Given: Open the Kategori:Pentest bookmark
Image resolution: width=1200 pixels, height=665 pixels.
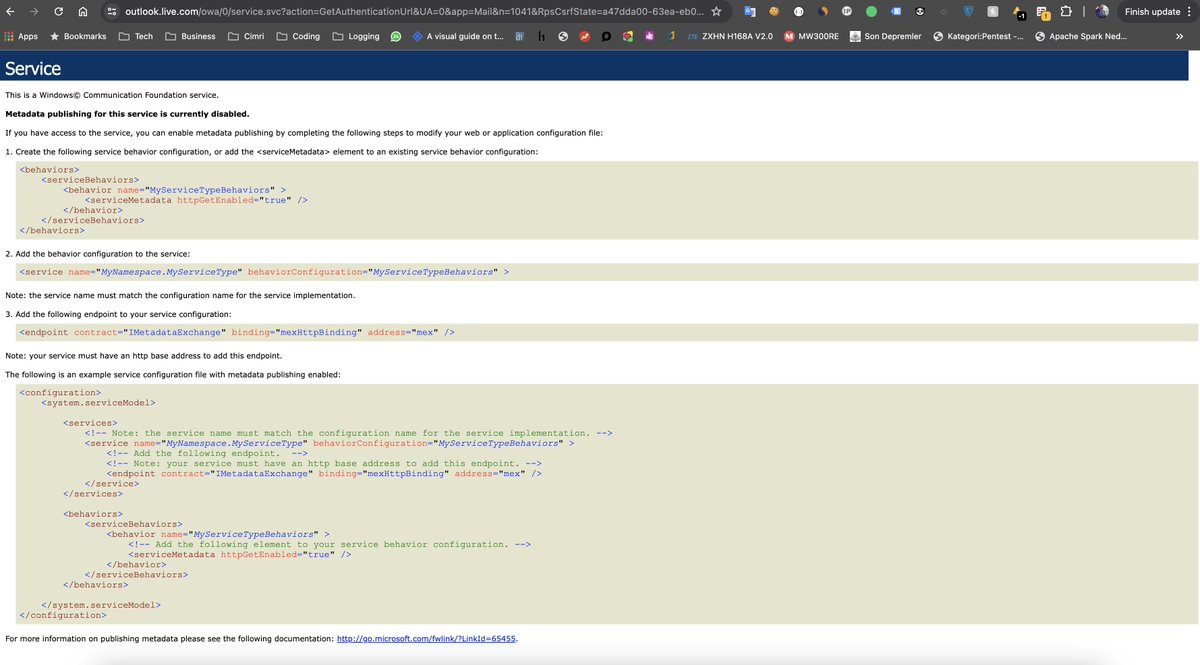Looking at the screenshot, I should 978,36.
